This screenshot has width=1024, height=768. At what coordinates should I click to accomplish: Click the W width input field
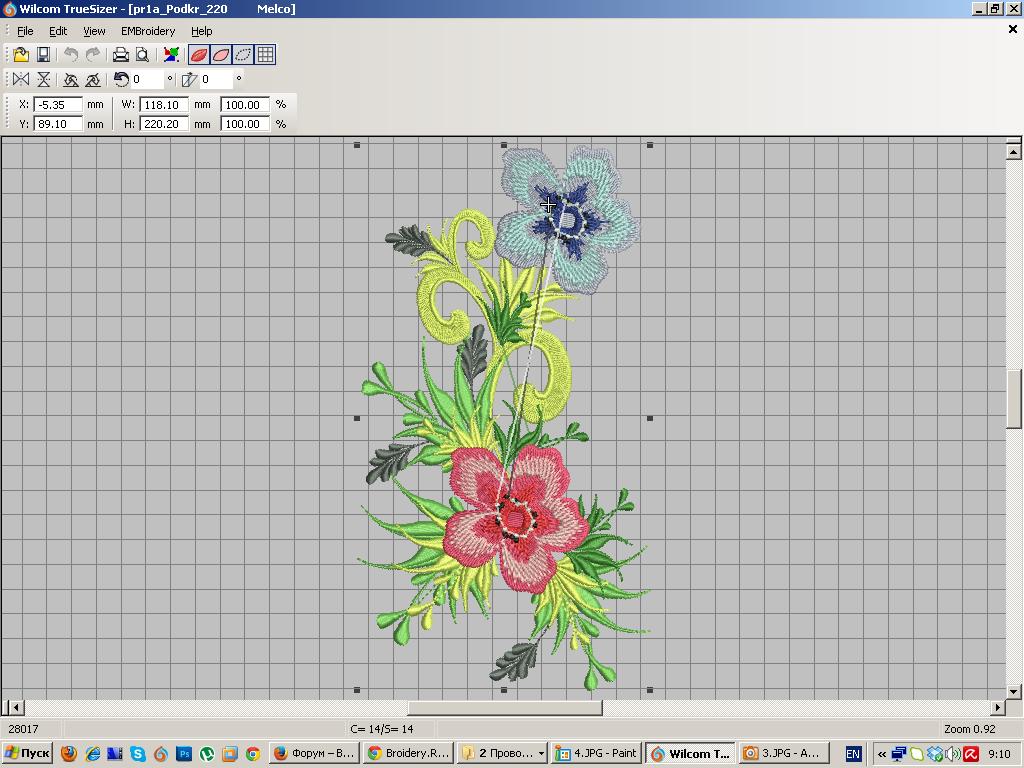click(164, 105)
